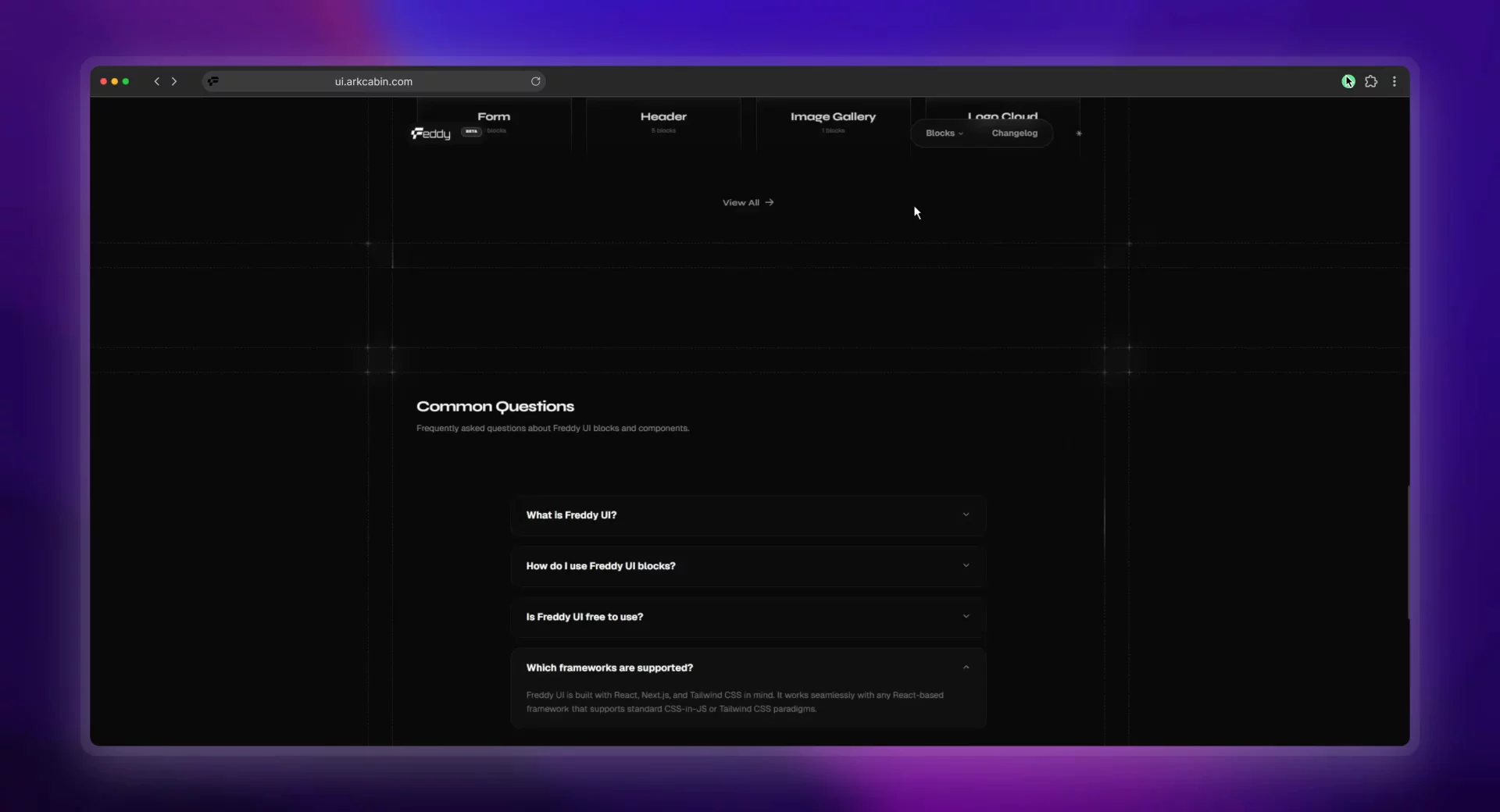Open the browser extensions puzzle icon
This screenshot has width=1500, height=812.
coord(1371,81)
